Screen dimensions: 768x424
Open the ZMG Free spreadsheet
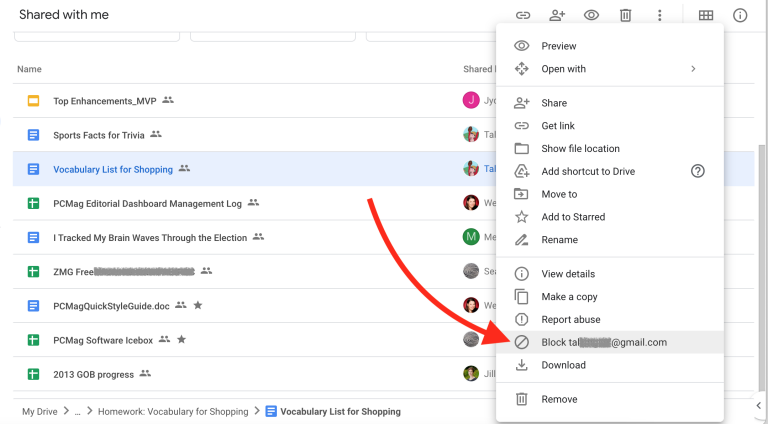pyautogui.click(x=124, y=272)
